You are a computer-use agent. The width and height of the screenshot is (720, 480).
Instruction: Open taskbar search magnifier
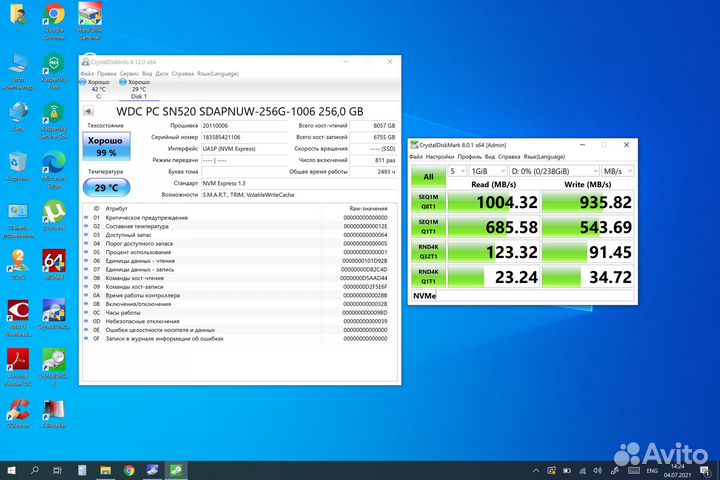pos(34,470)
